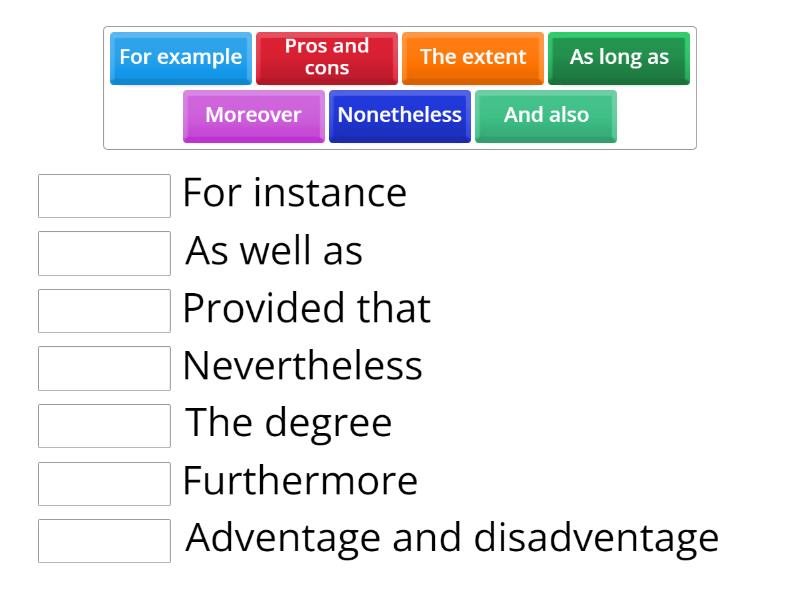Click the box beside "Adventage and disadvantage"
Image resolution: width=800 pixels, height=600 pixels.
pyautogui.click(x=104, y=541)
